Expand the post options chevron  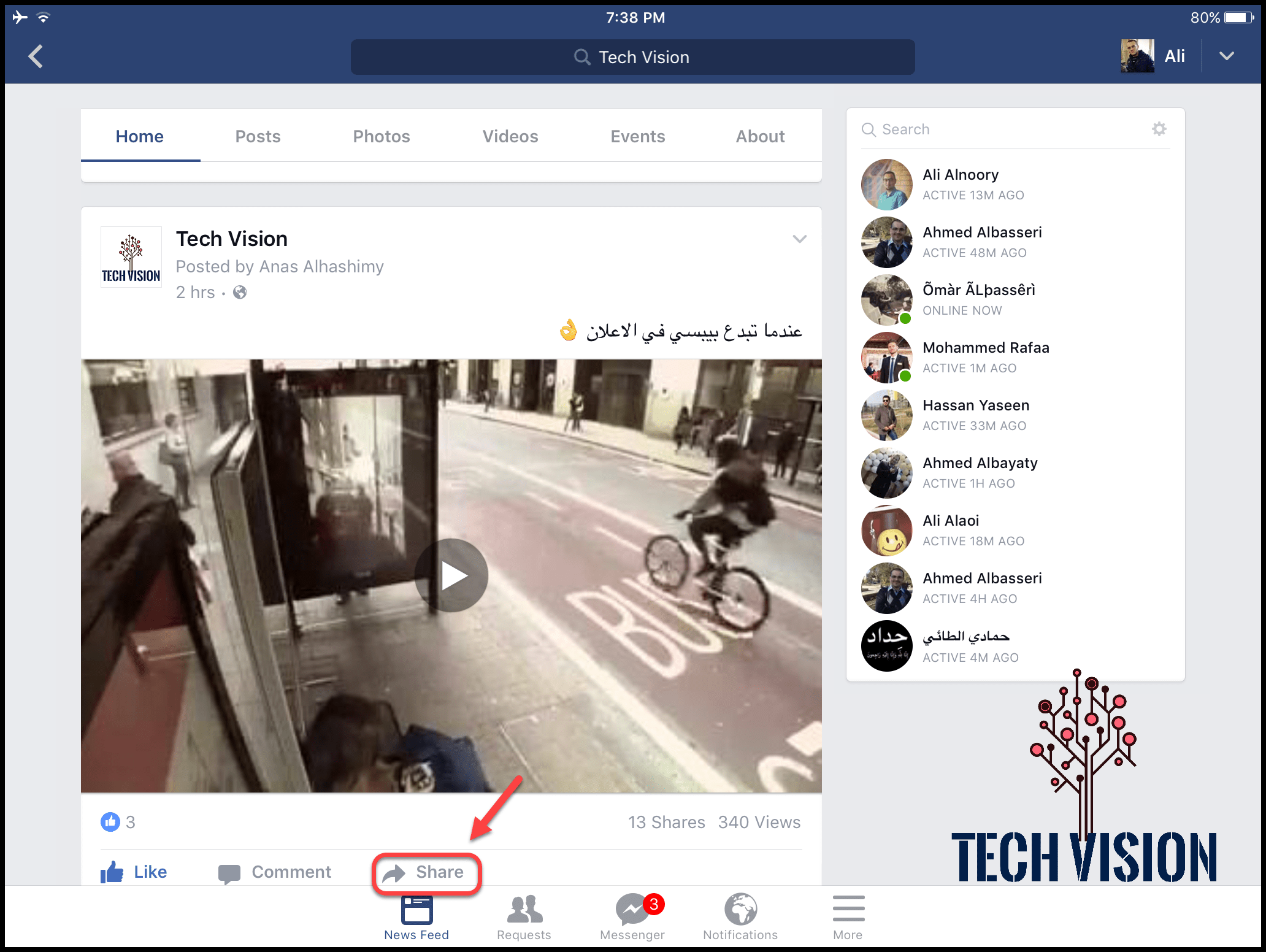tap(799, 239)
